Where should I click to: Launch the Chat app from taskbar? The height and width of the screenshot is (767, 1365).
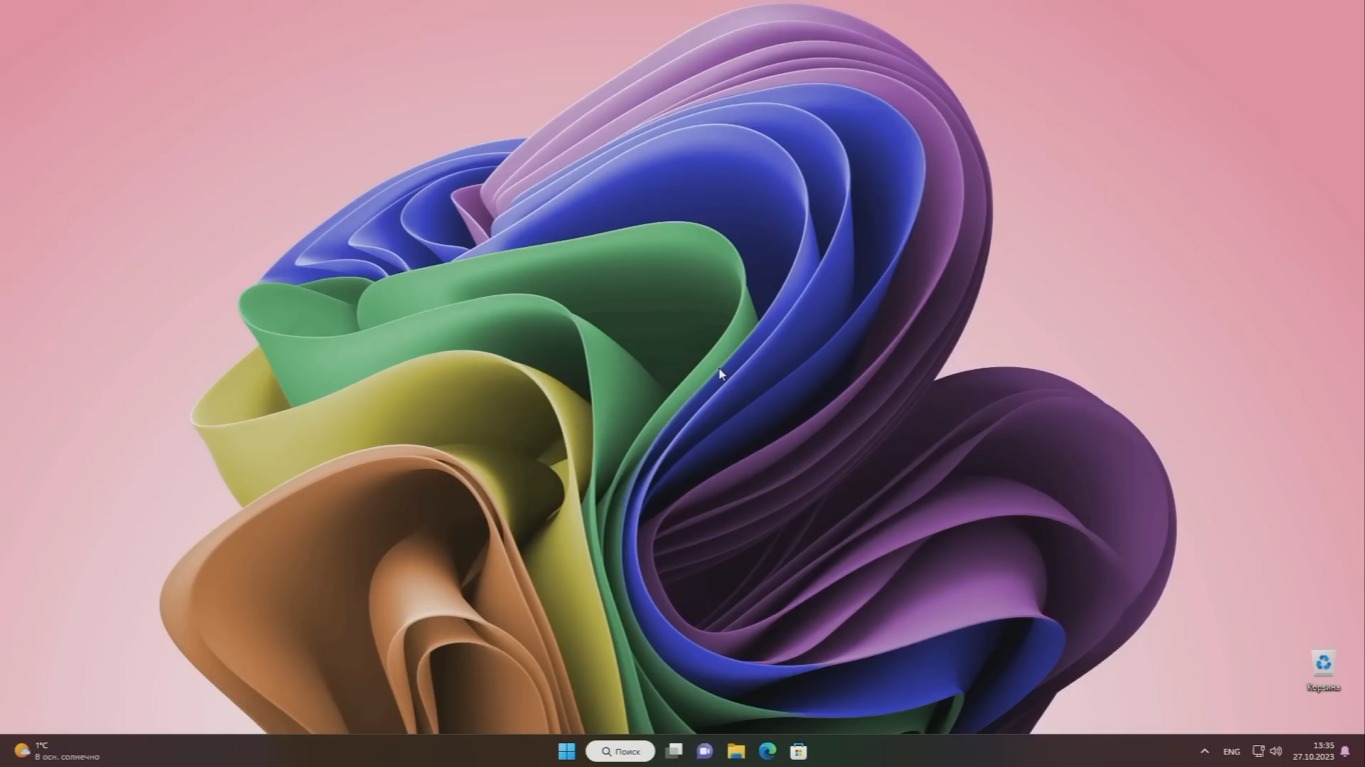pyautogui.click(x=705, y=751)
